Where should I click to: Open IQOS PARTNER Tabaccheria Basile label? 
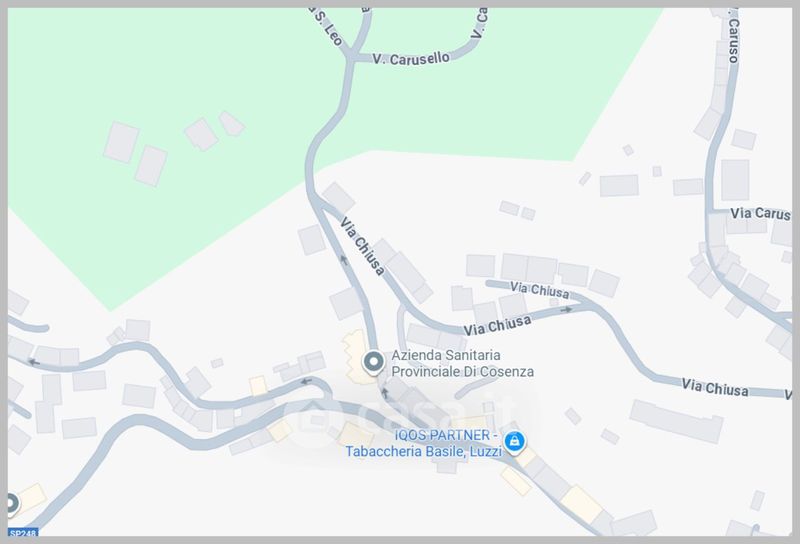(423, 443)
